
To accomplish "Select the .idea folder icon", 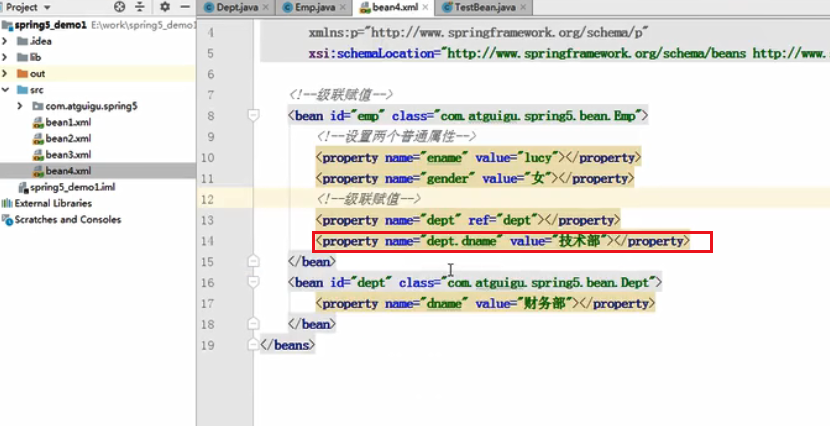I will 22,41.
